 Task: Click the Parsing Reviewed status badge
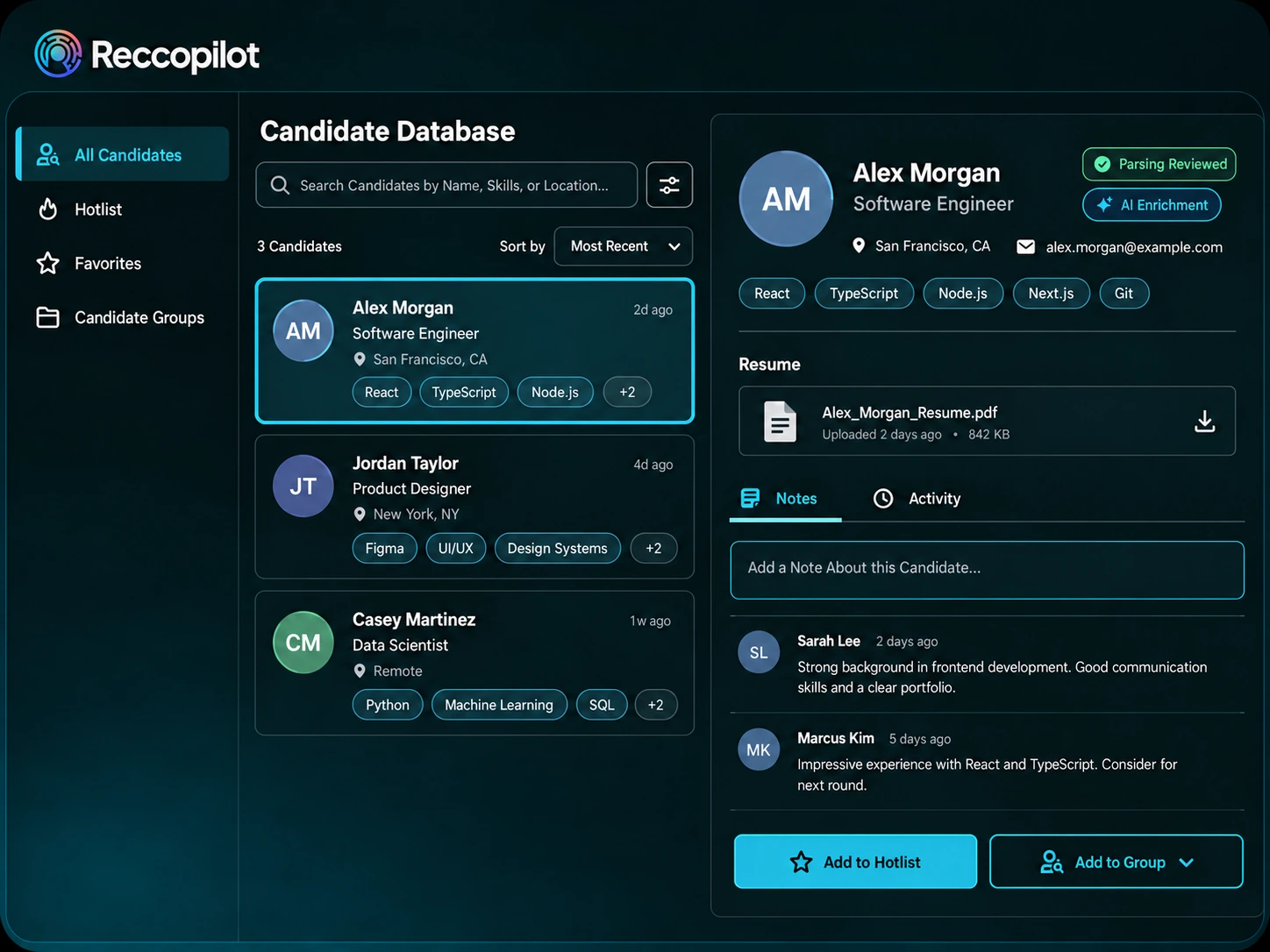(x=1159, y=164)
